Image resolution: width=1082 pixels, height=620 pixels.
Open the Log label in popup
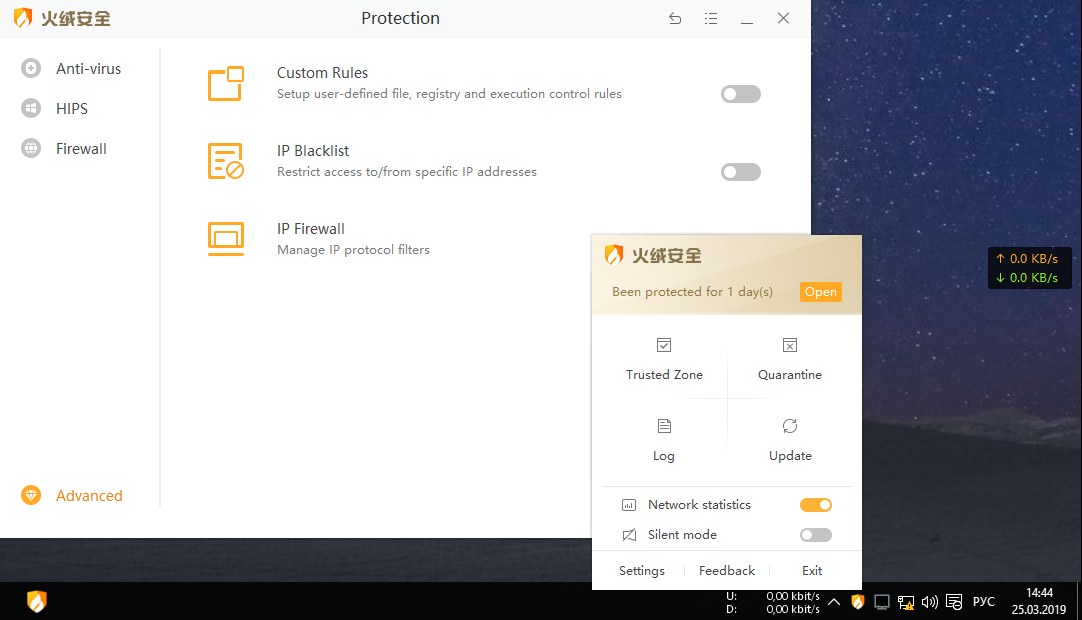coord(664,456)
